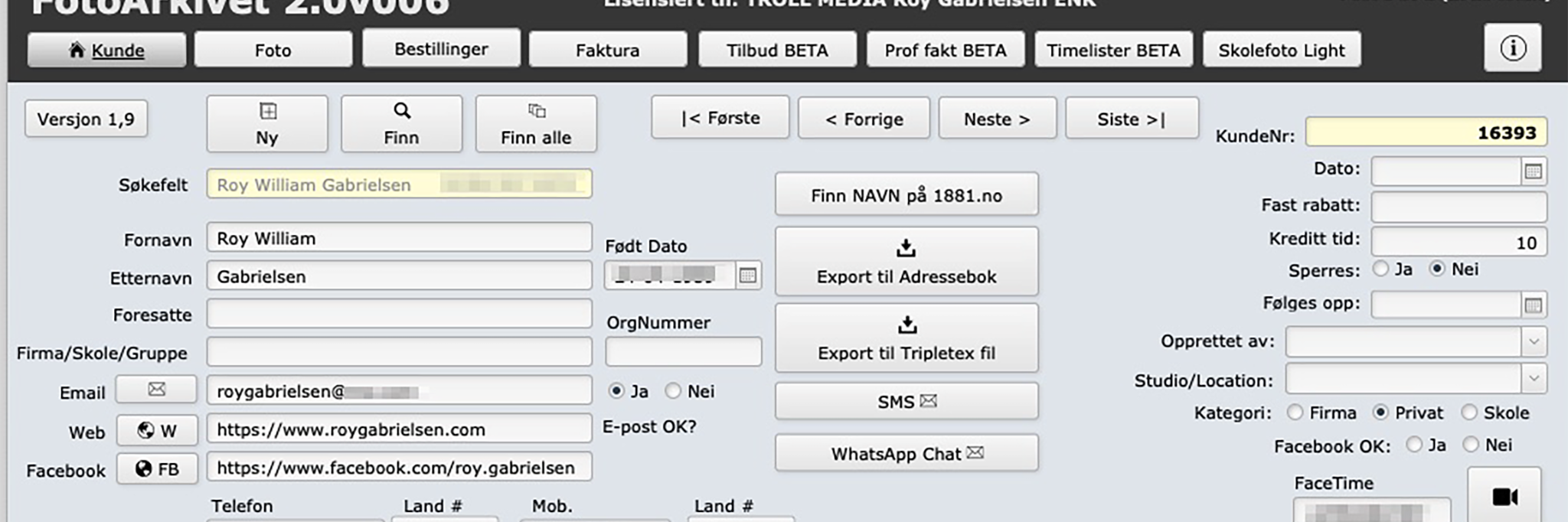Screen dimensions: 1568x522
Task: Go to next record with Neste
Action: (x=997, y=119)
